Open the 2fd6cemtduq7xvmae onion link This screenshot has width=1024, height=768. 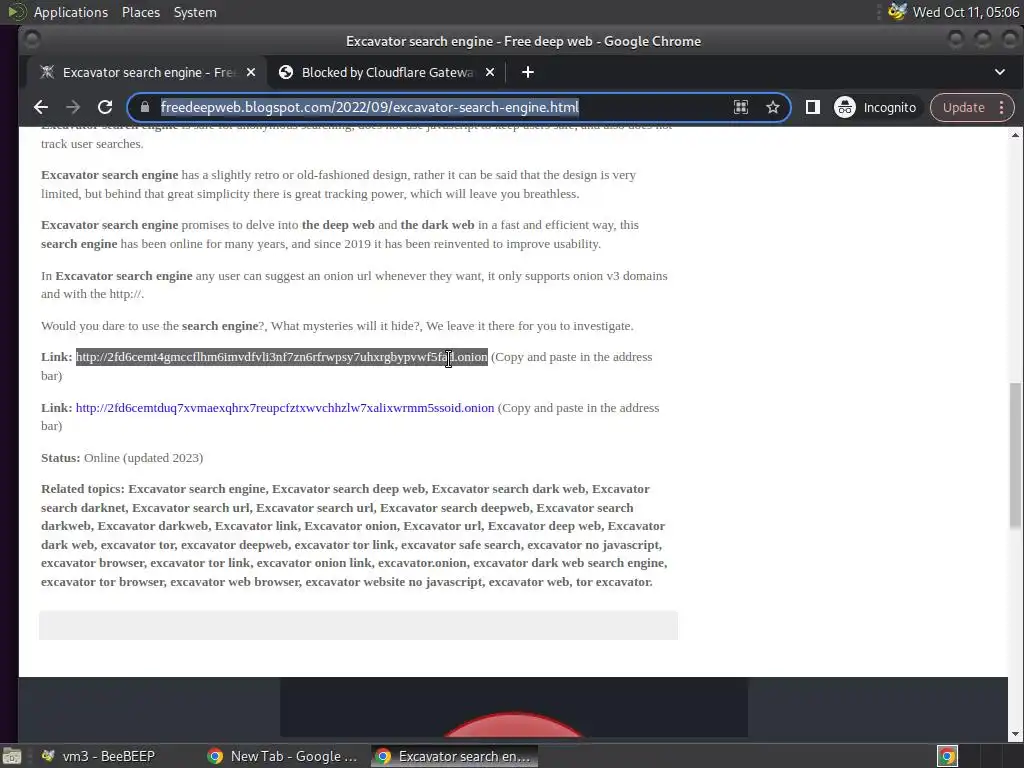pyautogui.click(x=285, y=408)
